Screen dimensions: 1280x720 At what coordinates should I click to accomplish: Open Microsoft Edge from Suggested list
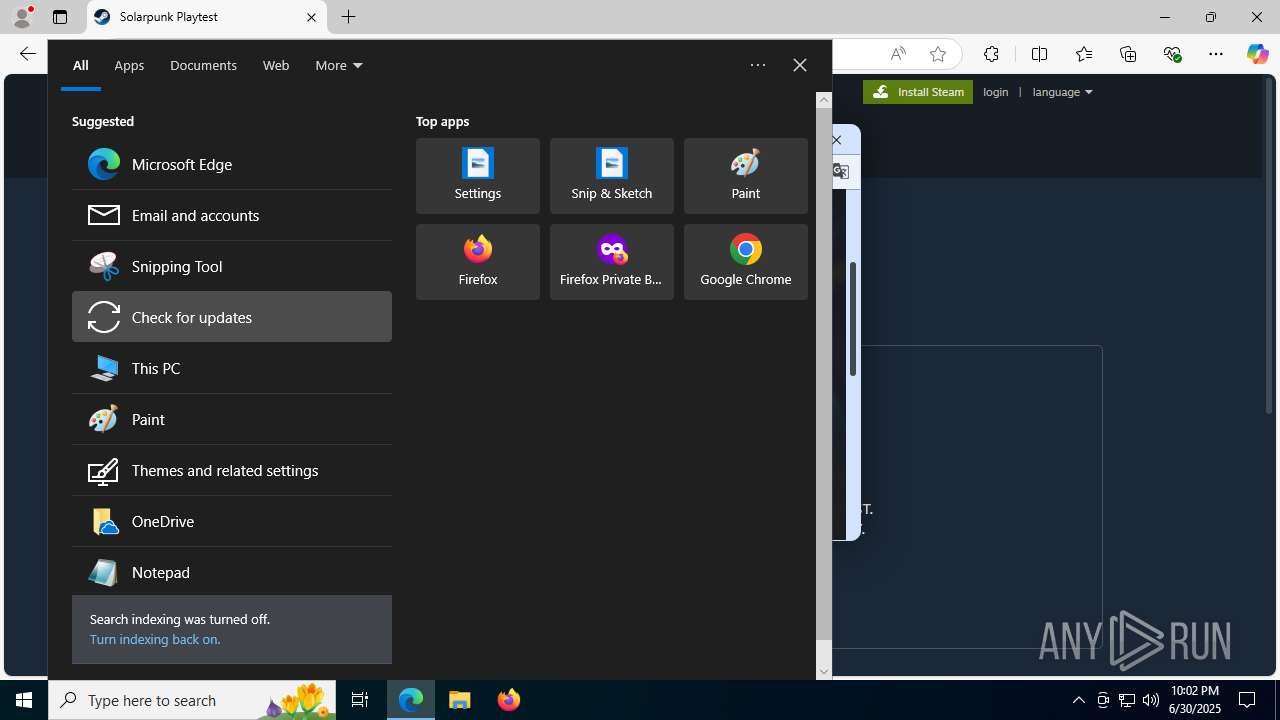coord(231,164)
